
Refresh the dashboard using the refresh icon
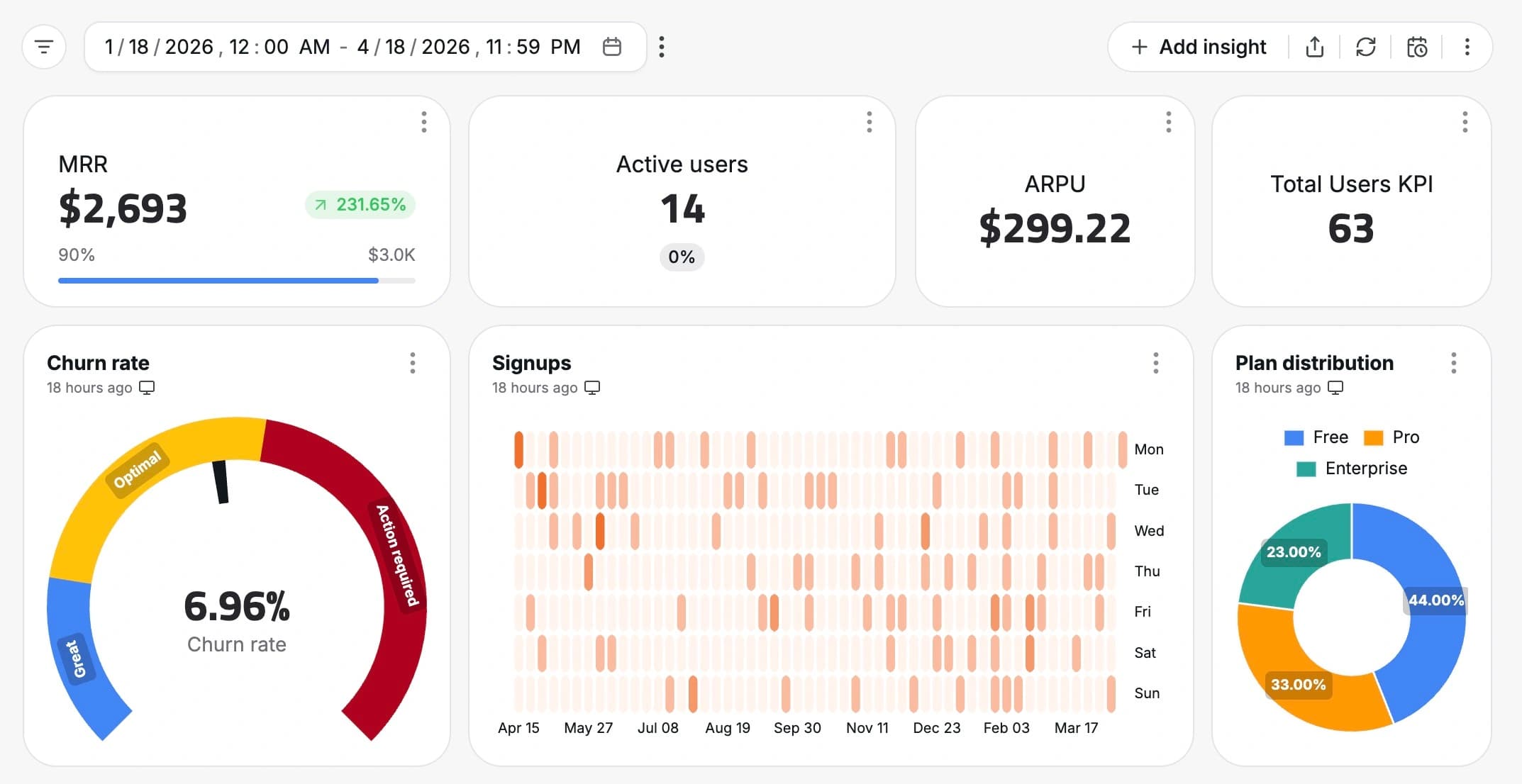pos(1365,47)
